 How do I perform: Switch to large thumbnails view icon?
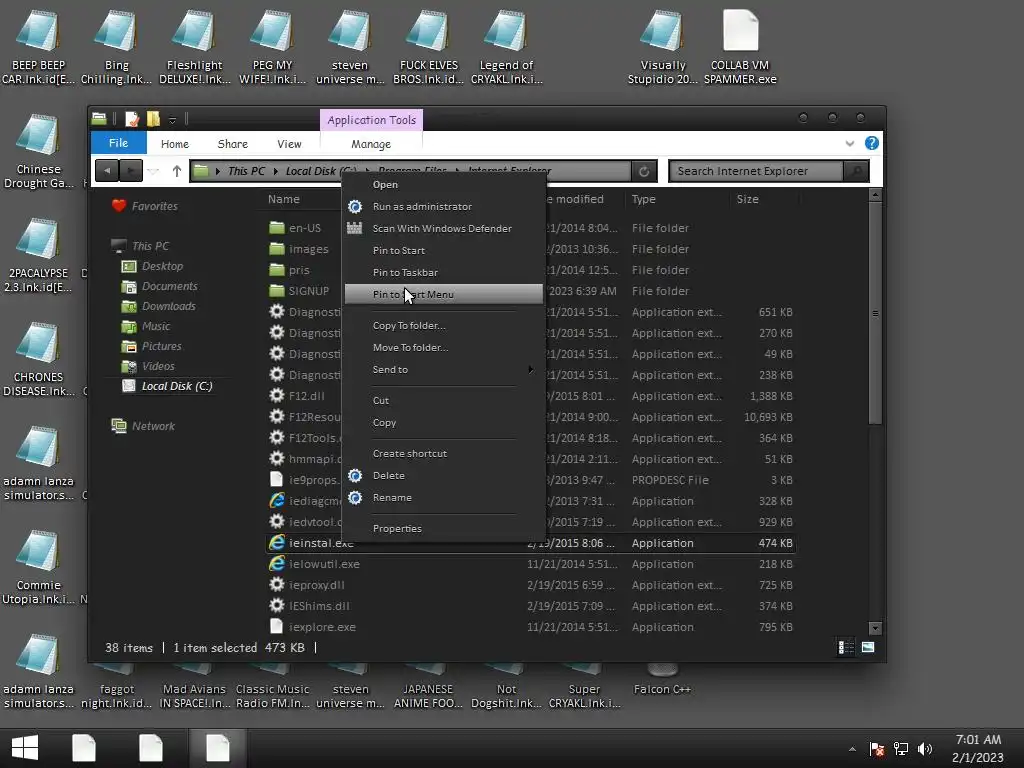868,647
